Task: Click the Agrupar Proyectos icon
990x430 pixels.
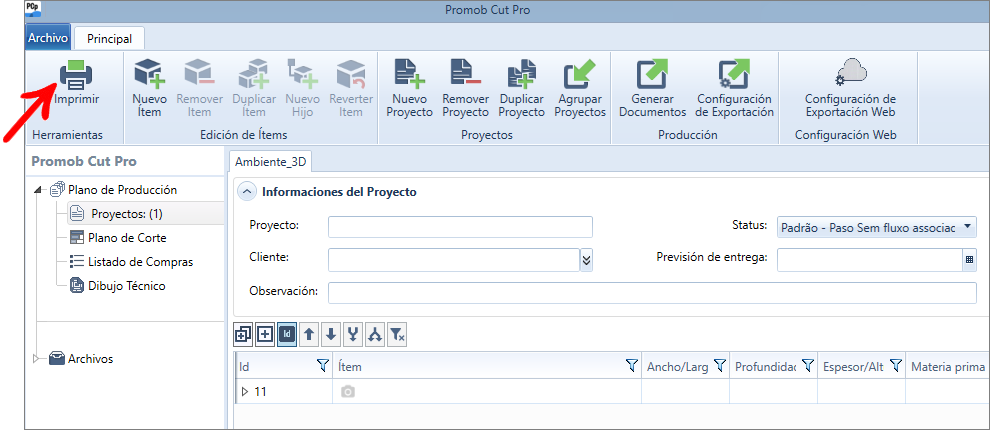Action: [x=579, y=76]
